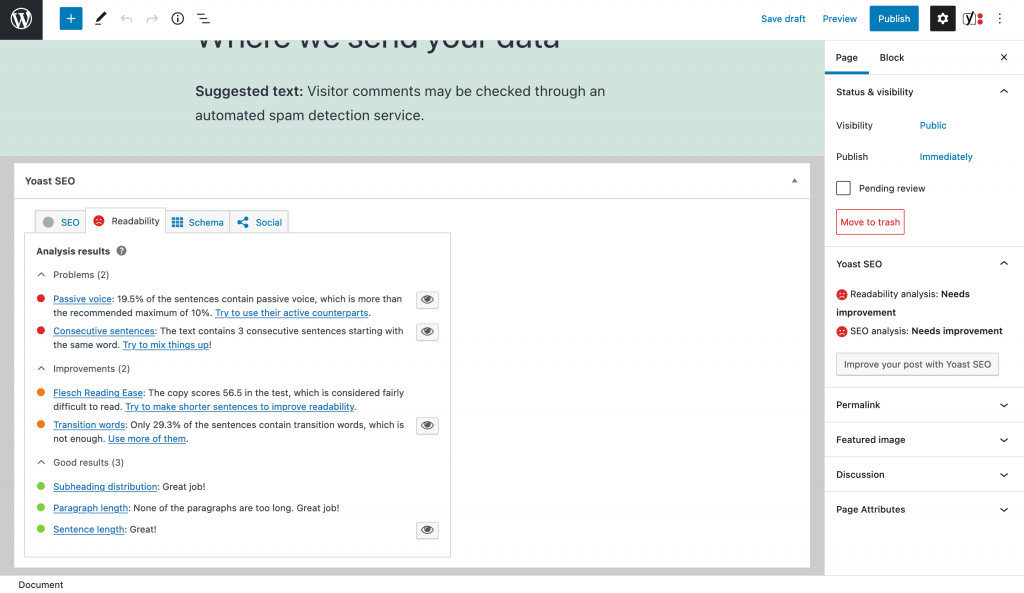Toggle transition words highlighting eye button
Viewport: 1024px width, 593px height.
tap(427, 426)
